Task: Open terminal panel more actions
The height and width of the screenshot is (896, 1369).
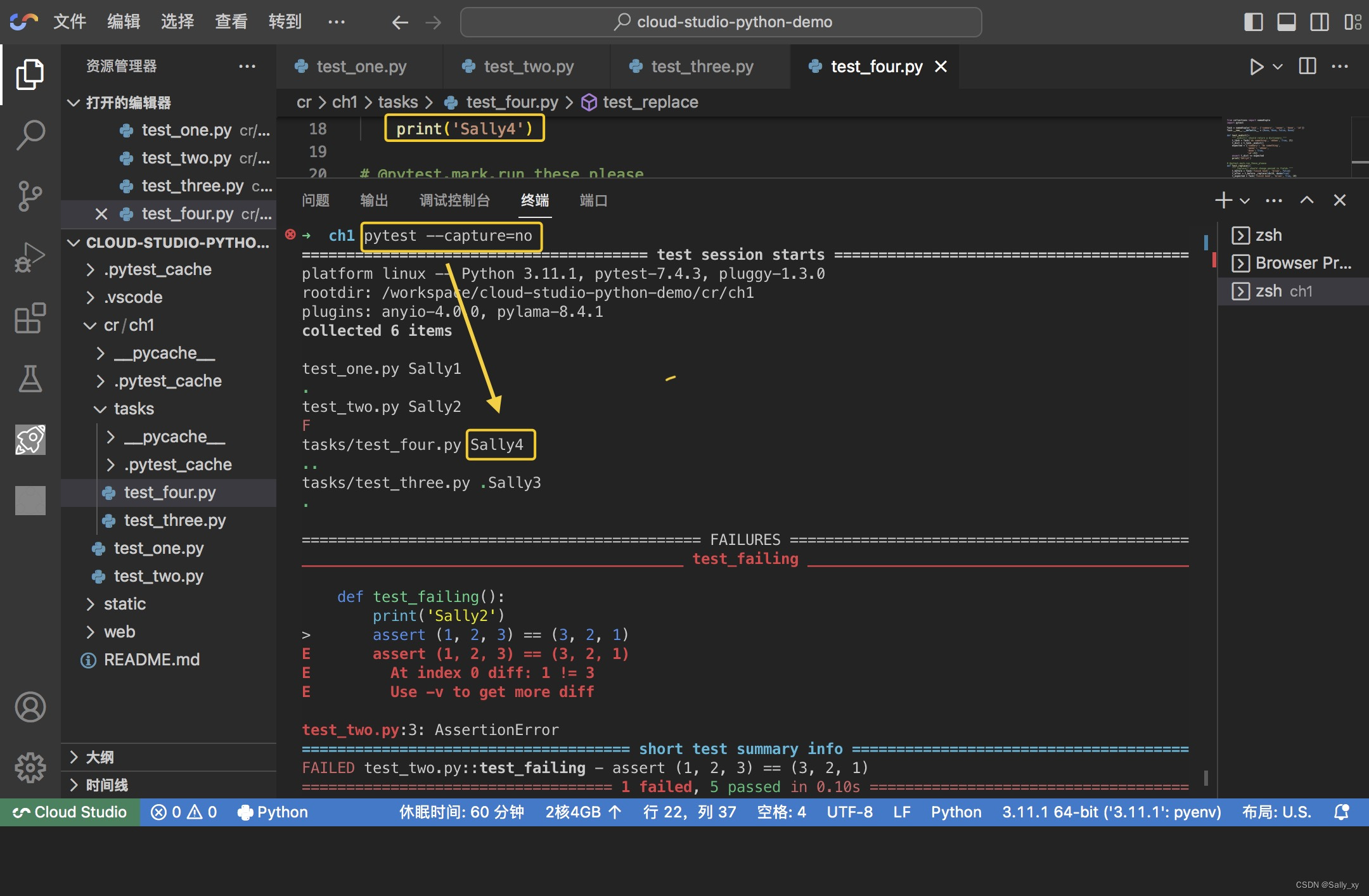Action: [1274, 200]
